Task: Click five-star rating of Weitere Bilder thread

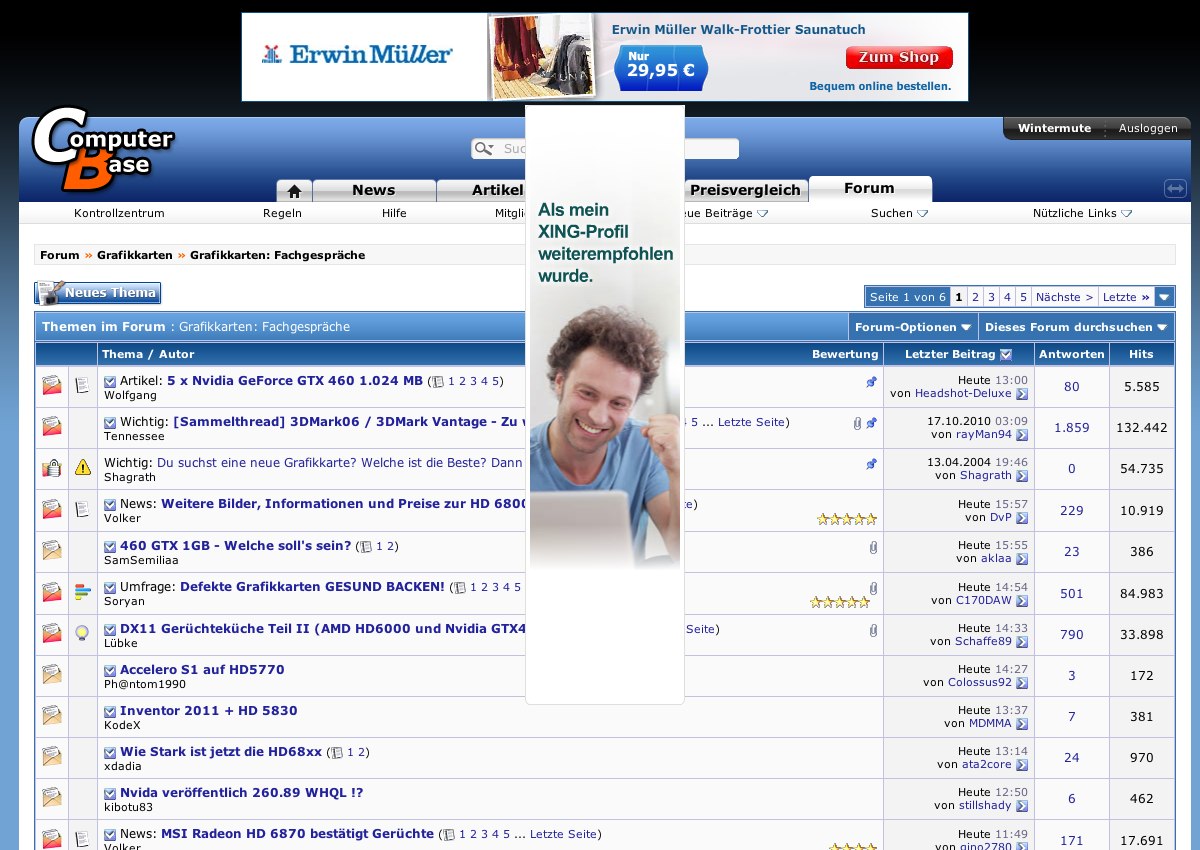Action: point(847,519)
